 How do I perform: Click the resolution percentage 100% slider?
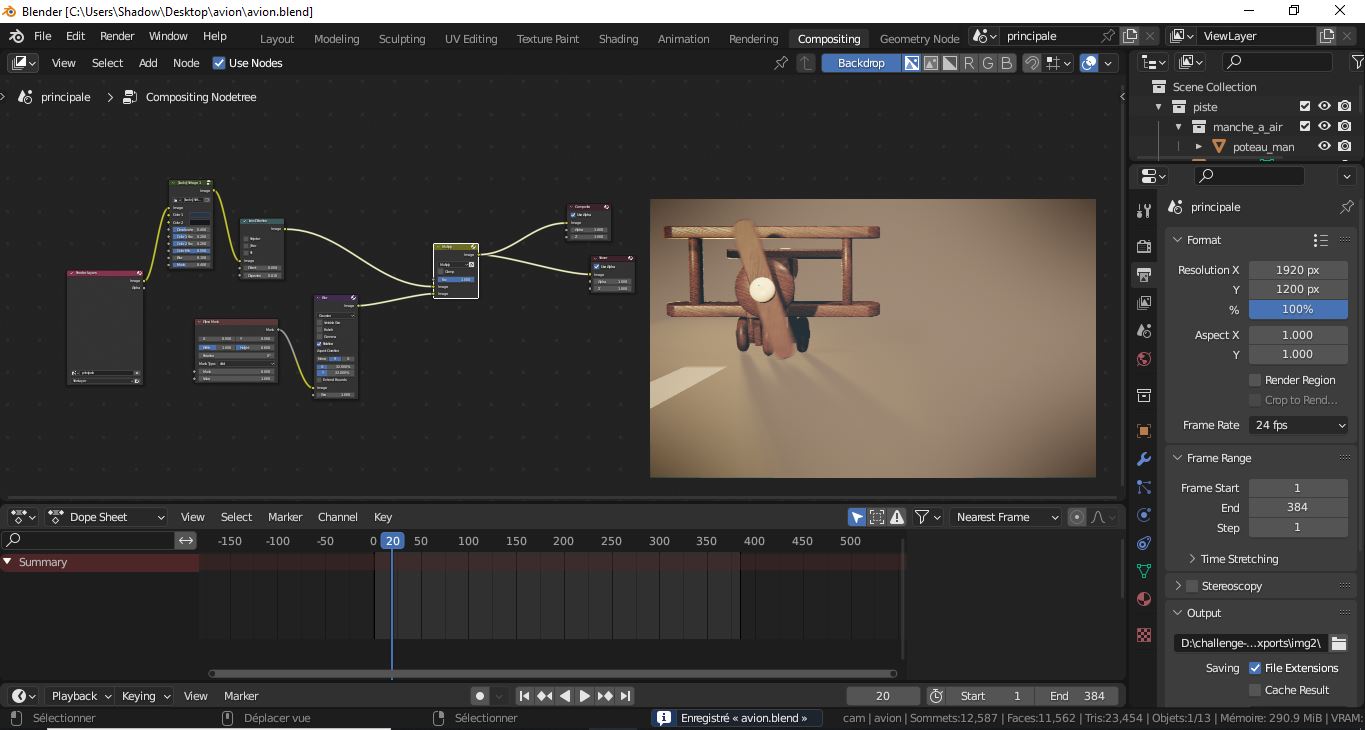[1297, 309]
